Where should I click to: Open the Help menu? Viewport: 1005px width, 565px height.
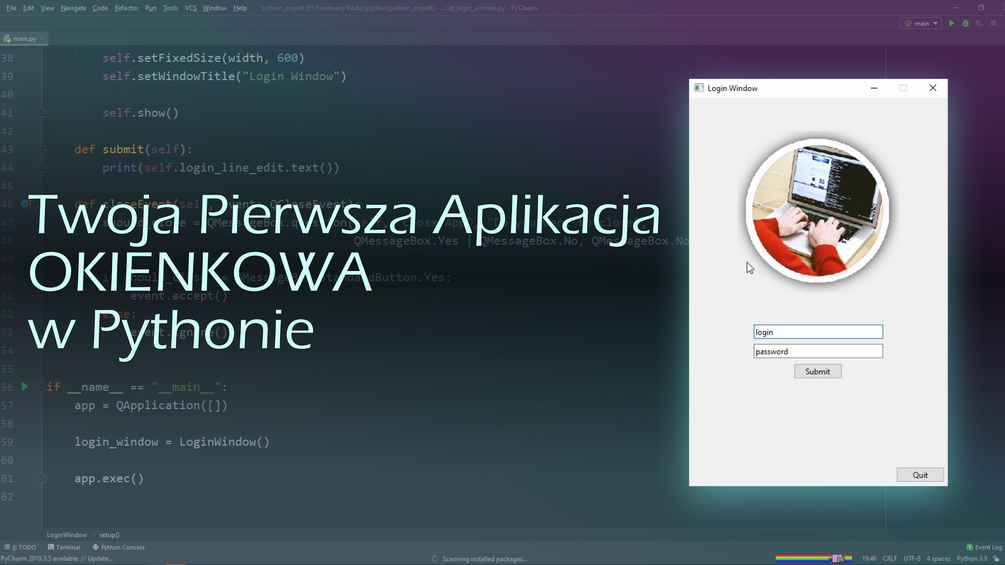[240, 8]
